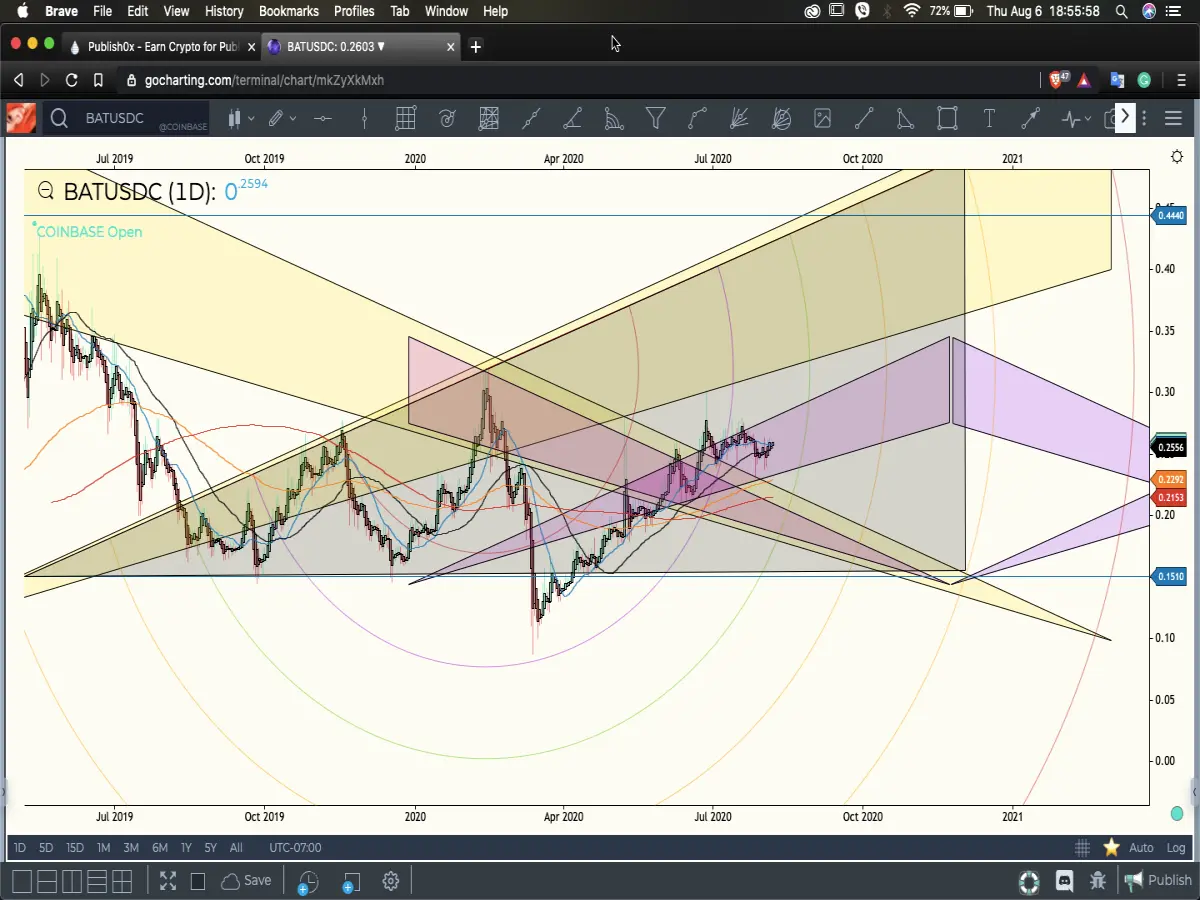
Task: Open the chart gear settings at top right
Action: [x=1177, y=157]
